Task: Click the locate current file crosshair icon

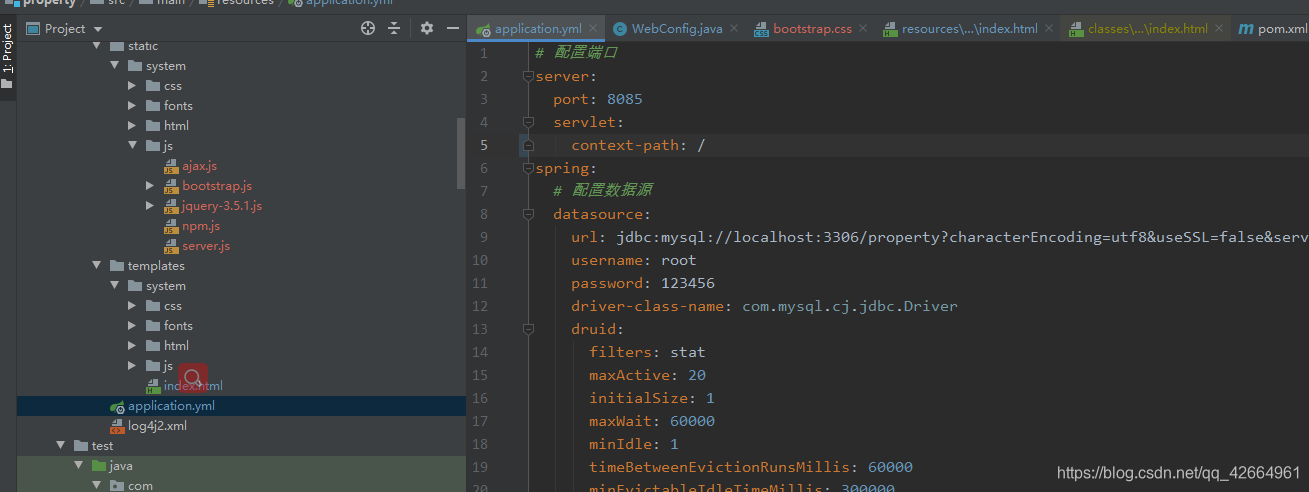Action: (368, 28)
